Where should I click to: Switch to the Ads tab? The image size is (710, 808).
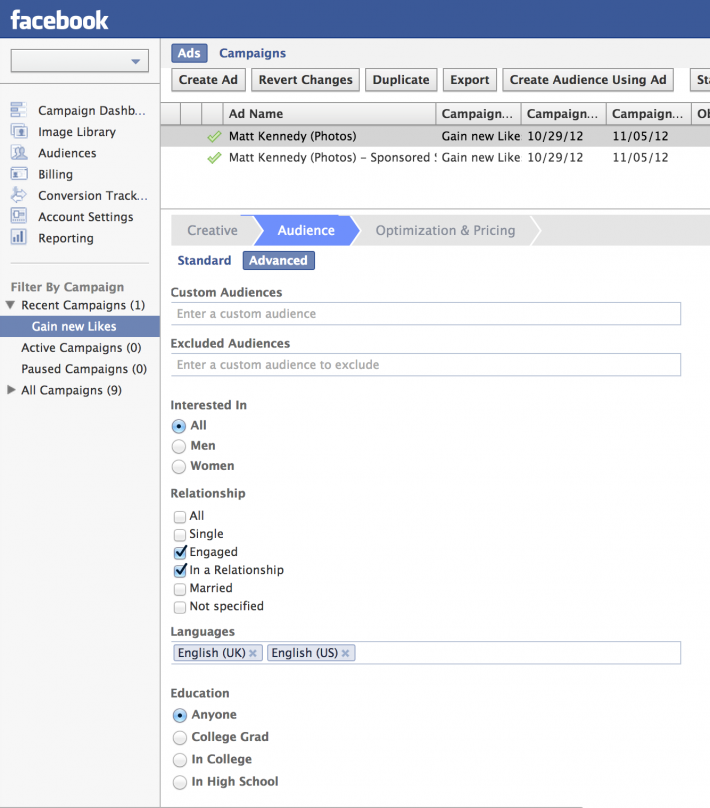click(189, 53)
